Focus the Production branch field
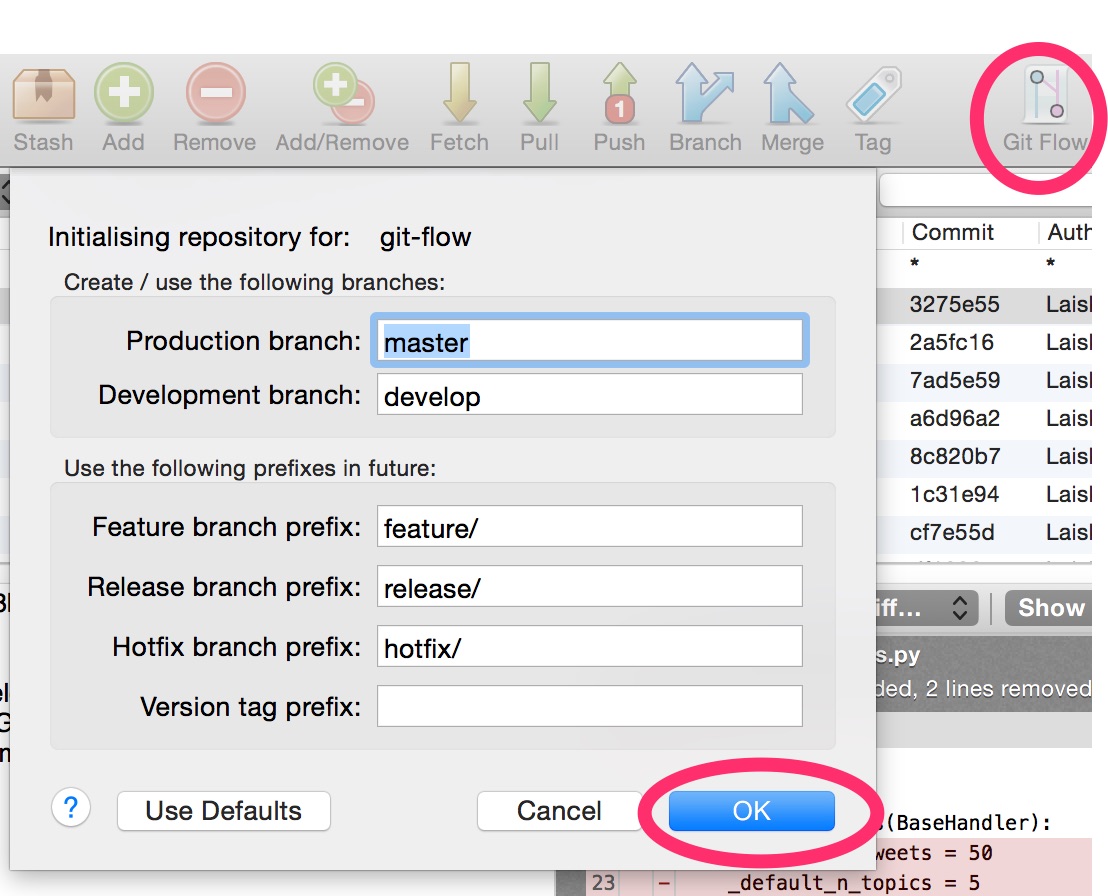 pyautogui.click(x=590, y=342)
